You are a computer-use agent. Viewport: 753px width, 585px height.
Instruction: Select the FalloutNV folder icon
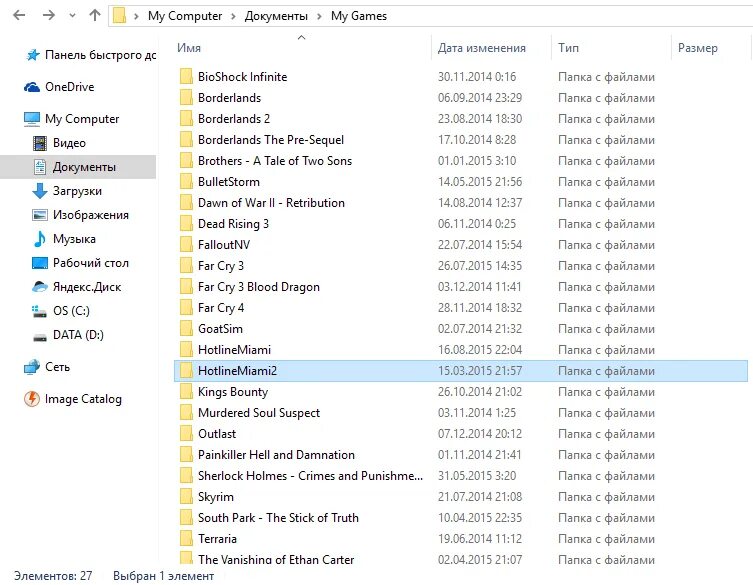186,244
